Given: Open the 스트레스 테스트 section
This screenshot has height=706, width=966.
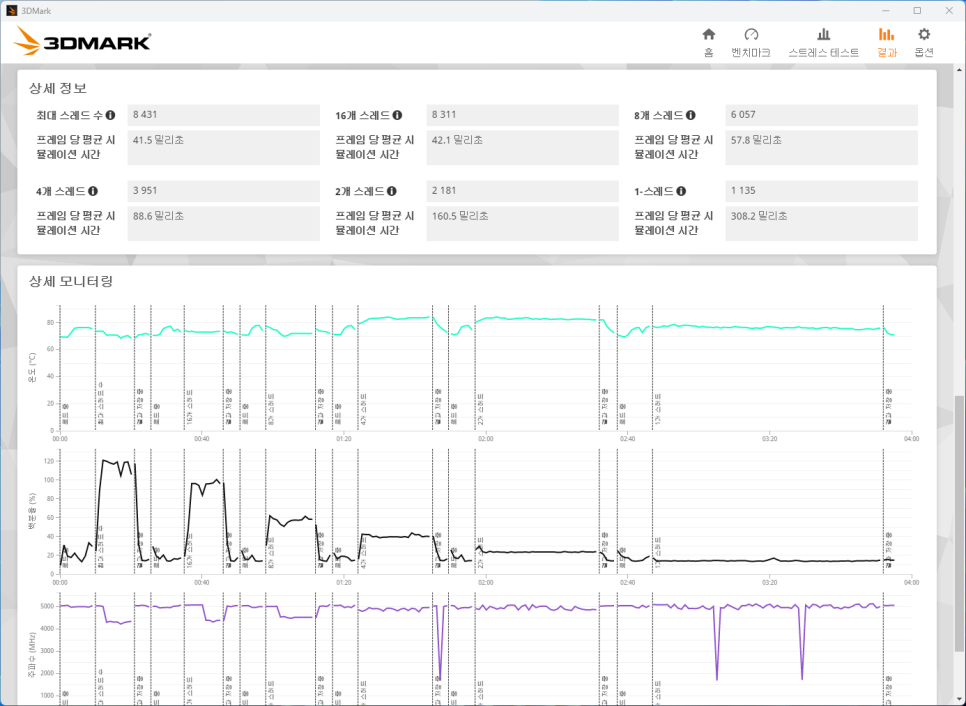Looking at the screenshot, I should [x=823, y=41].
